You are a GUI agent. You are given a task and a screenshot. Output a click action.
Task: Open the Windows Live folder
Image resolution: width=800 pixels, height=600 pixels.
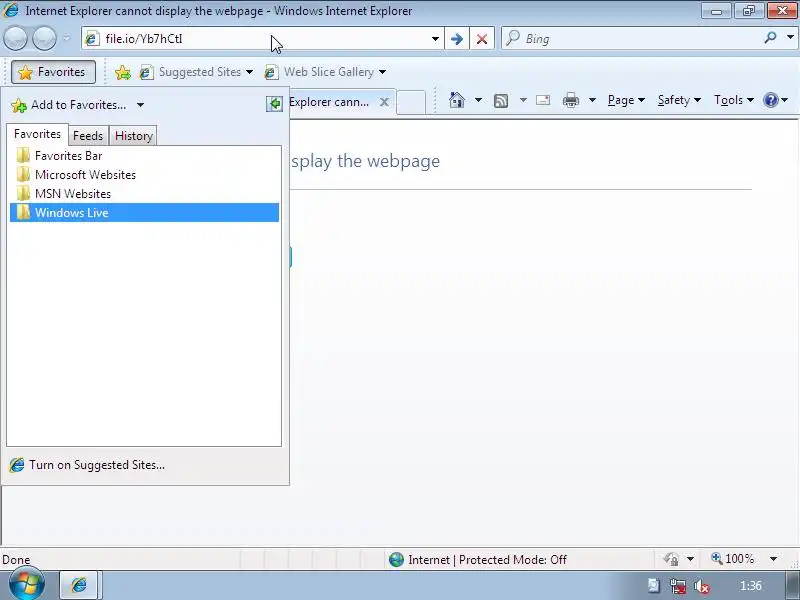coord(144,212)
